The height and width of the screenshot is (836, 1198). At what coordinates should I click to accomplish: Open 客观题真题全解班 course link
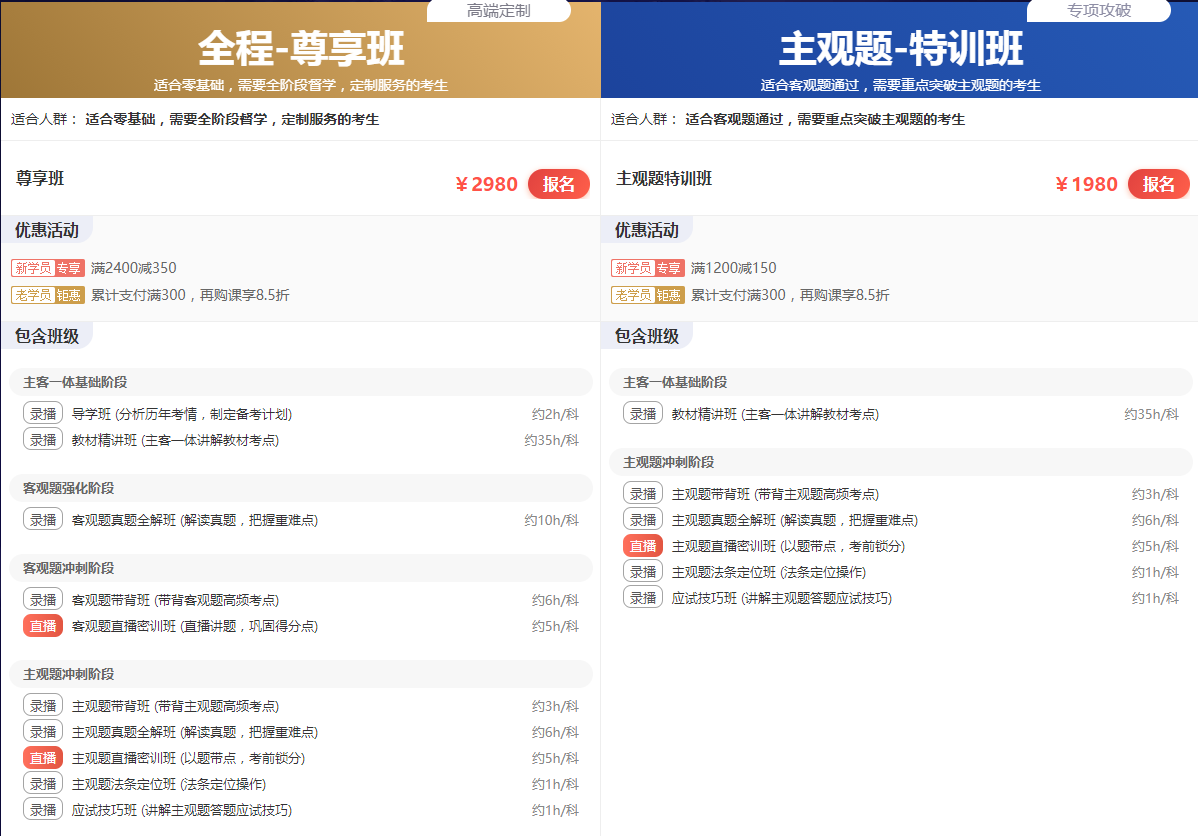click(195, 520)
